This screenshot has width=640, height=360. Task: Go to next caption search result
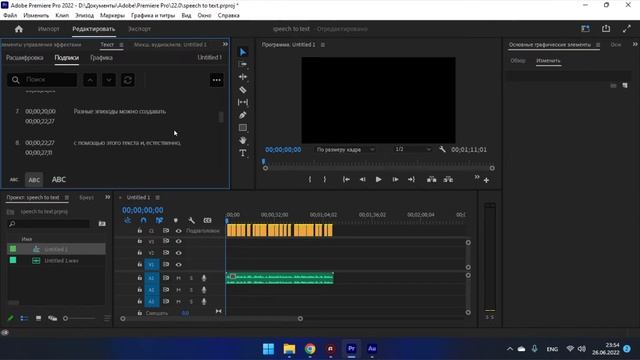click(109, 80)
